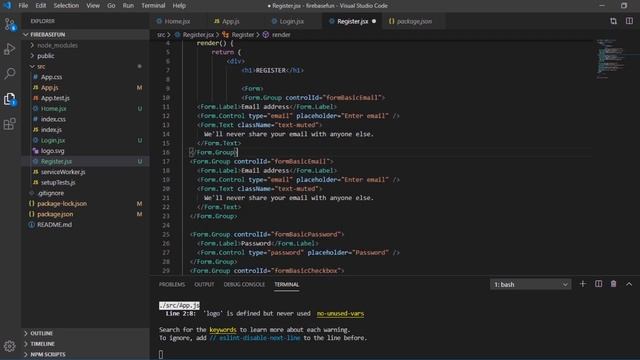
Task: Open the Edit menu
Action: (41, 6)
